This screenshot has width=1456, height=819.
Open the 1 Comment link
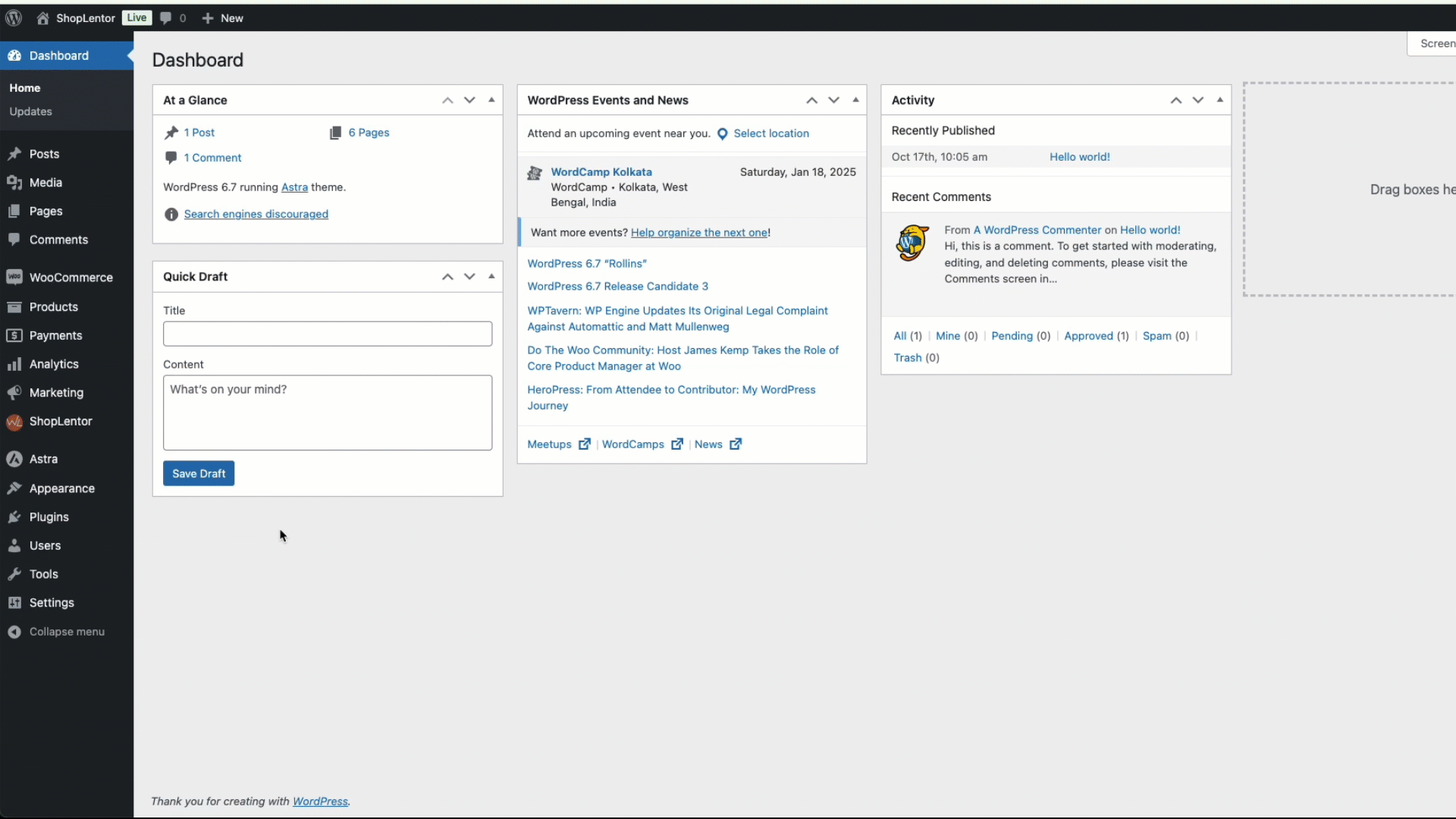(x=212, y=158)
